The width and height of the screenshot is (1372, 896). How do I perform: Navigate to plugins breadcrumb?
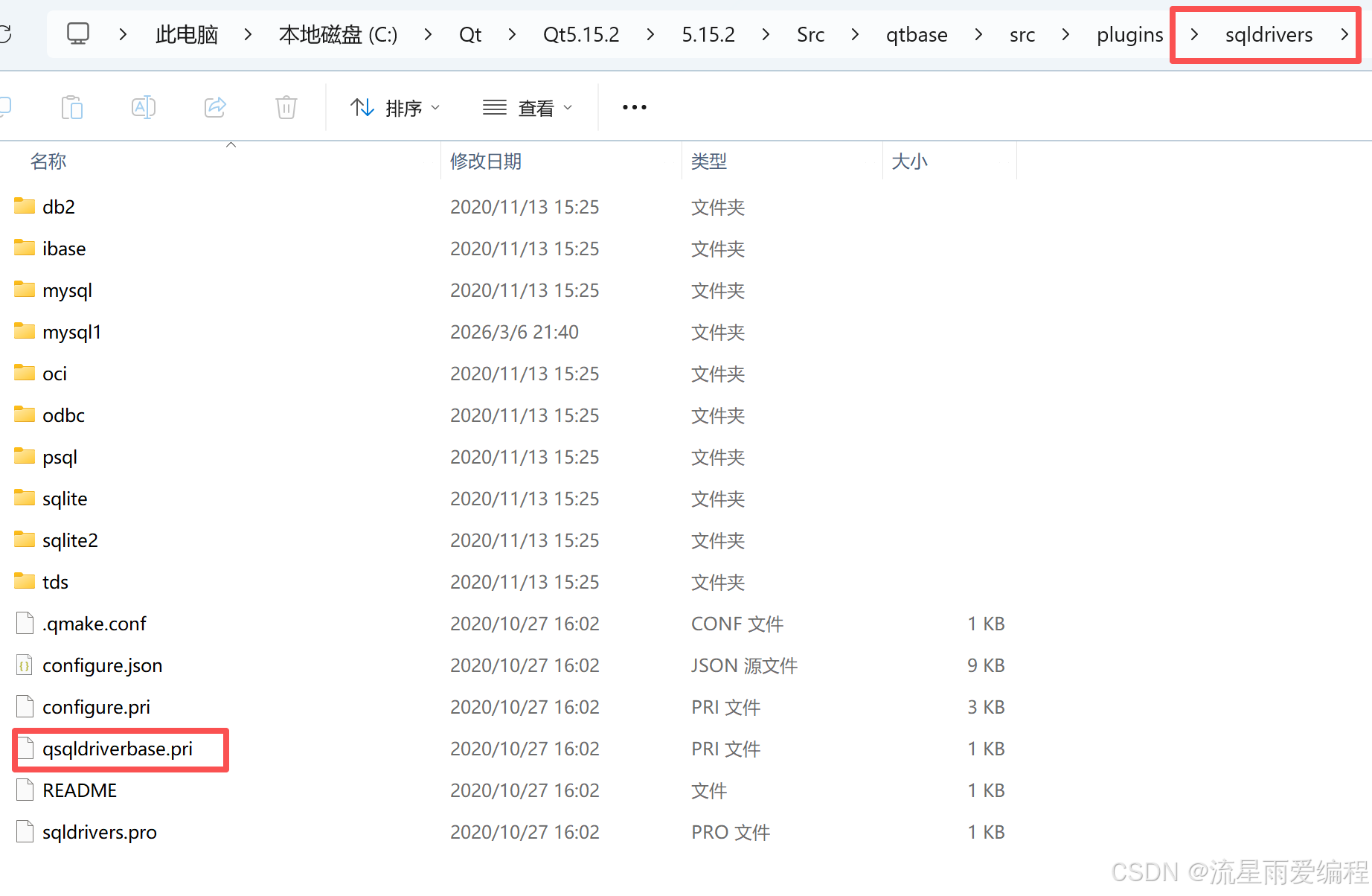1129,34
